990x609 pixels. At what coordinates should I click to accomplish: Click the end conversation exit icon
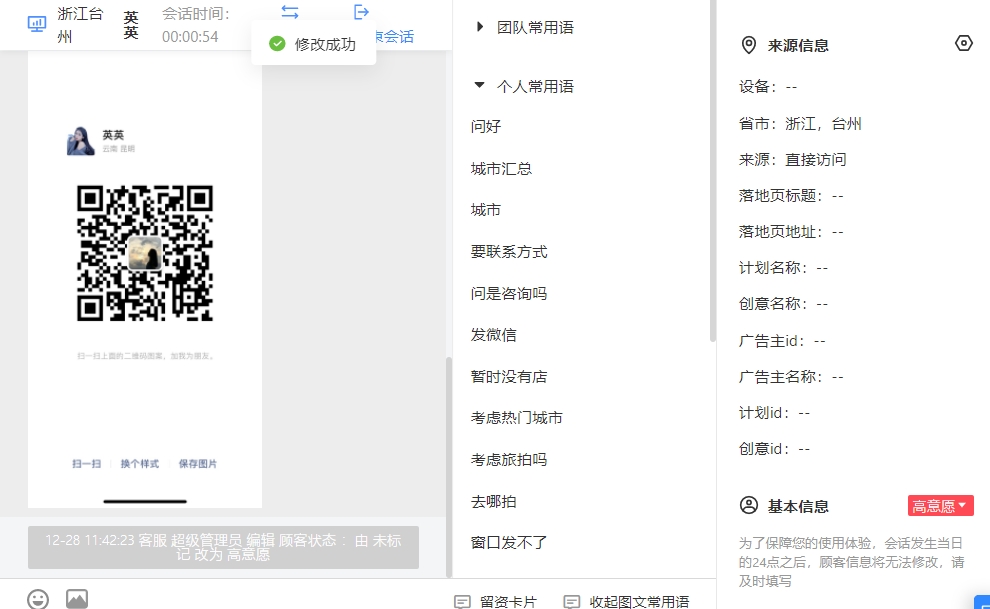[x=361, y=12]
